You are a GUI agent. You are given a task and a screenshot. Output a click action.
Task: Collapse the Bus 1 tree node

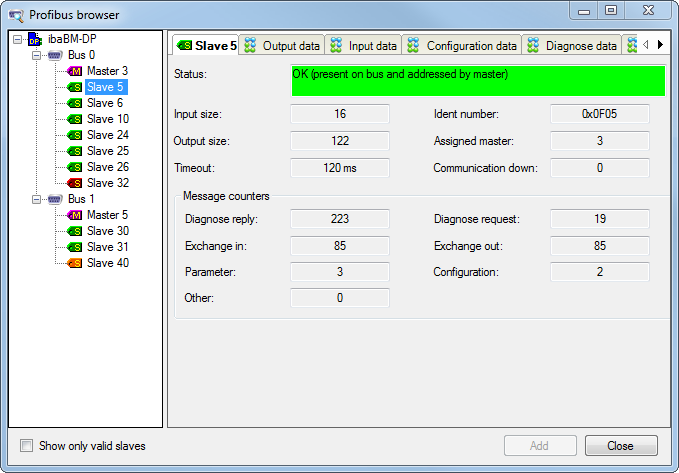click(x=36, y=199)
